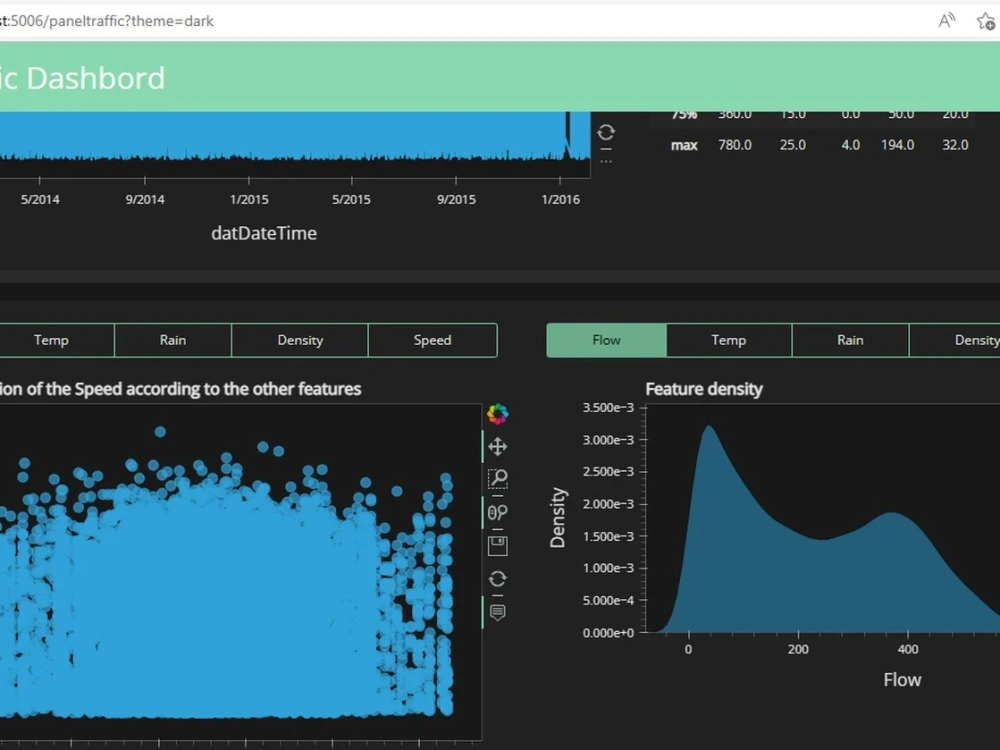Enable the Rain feature toggle on the left
The width and height of the screenshot is (1000, 750).
click(x=172, y=340)
